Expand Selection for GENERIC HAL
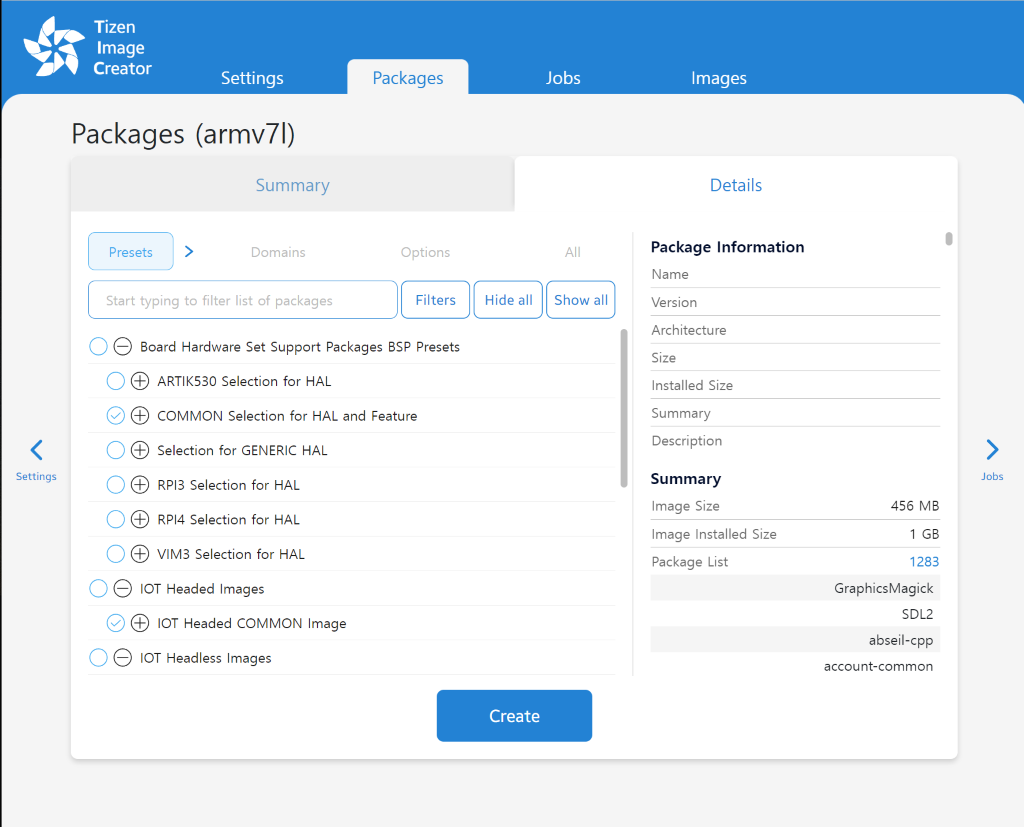This screenshot has height=827, width=1024. pyautogui.click(x=139, y=450)
